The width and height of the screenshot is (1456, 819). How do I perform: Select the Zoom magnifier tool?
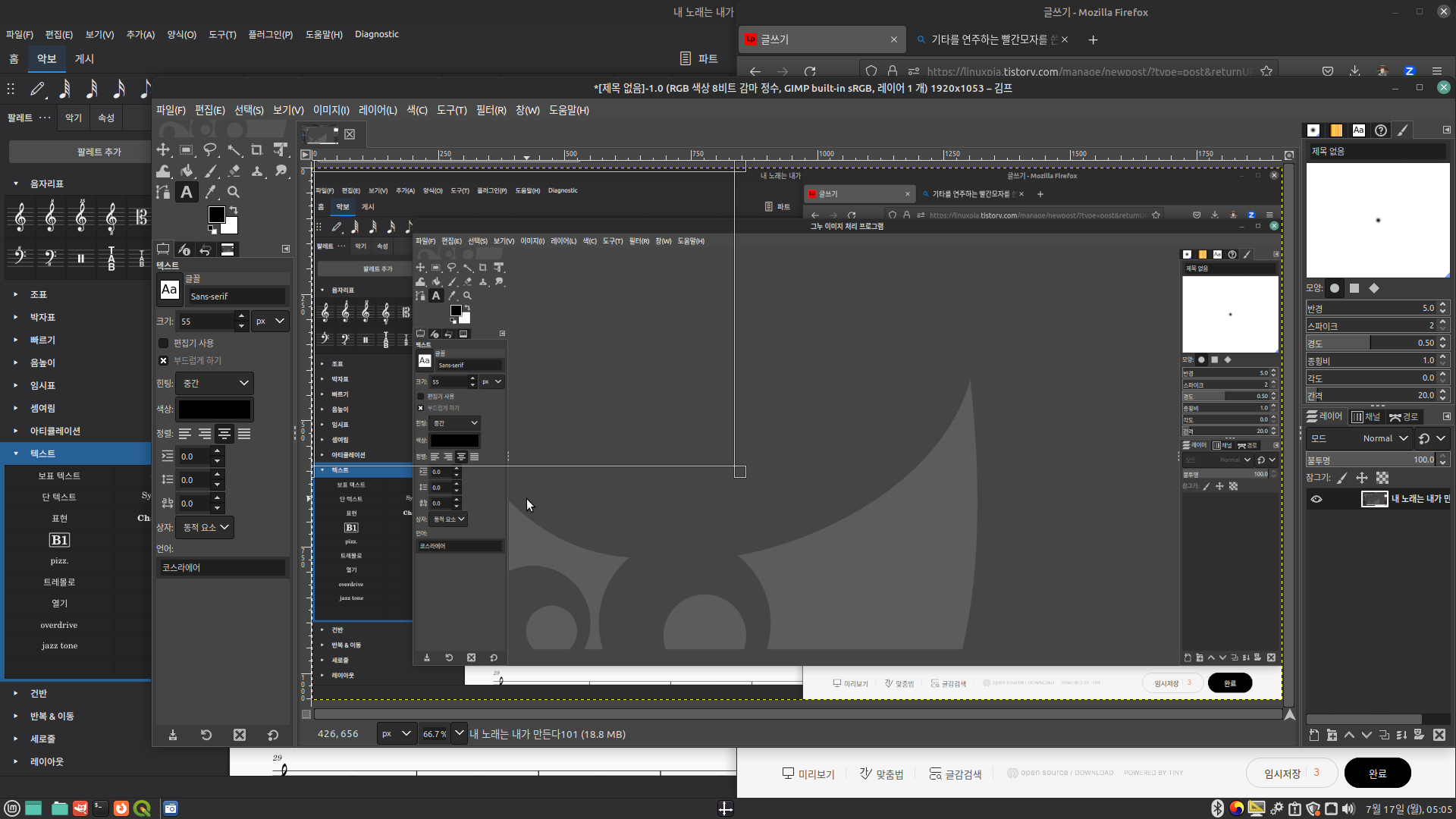click(x=234, y=192)
